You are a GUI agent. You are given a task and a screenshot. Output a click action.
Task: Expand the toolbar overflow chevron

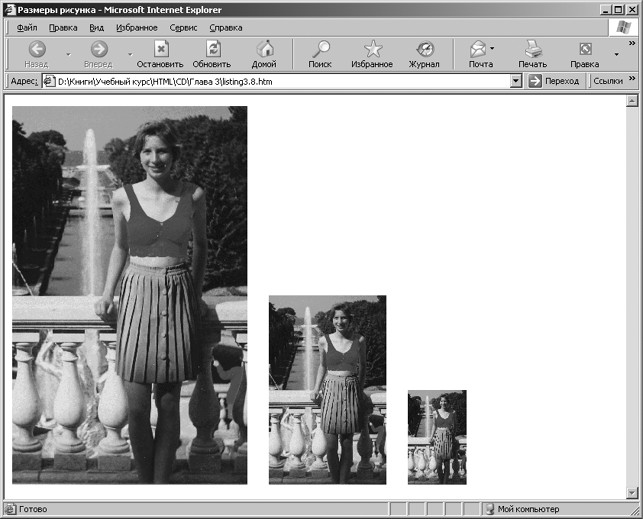click(x=632, y=45)
